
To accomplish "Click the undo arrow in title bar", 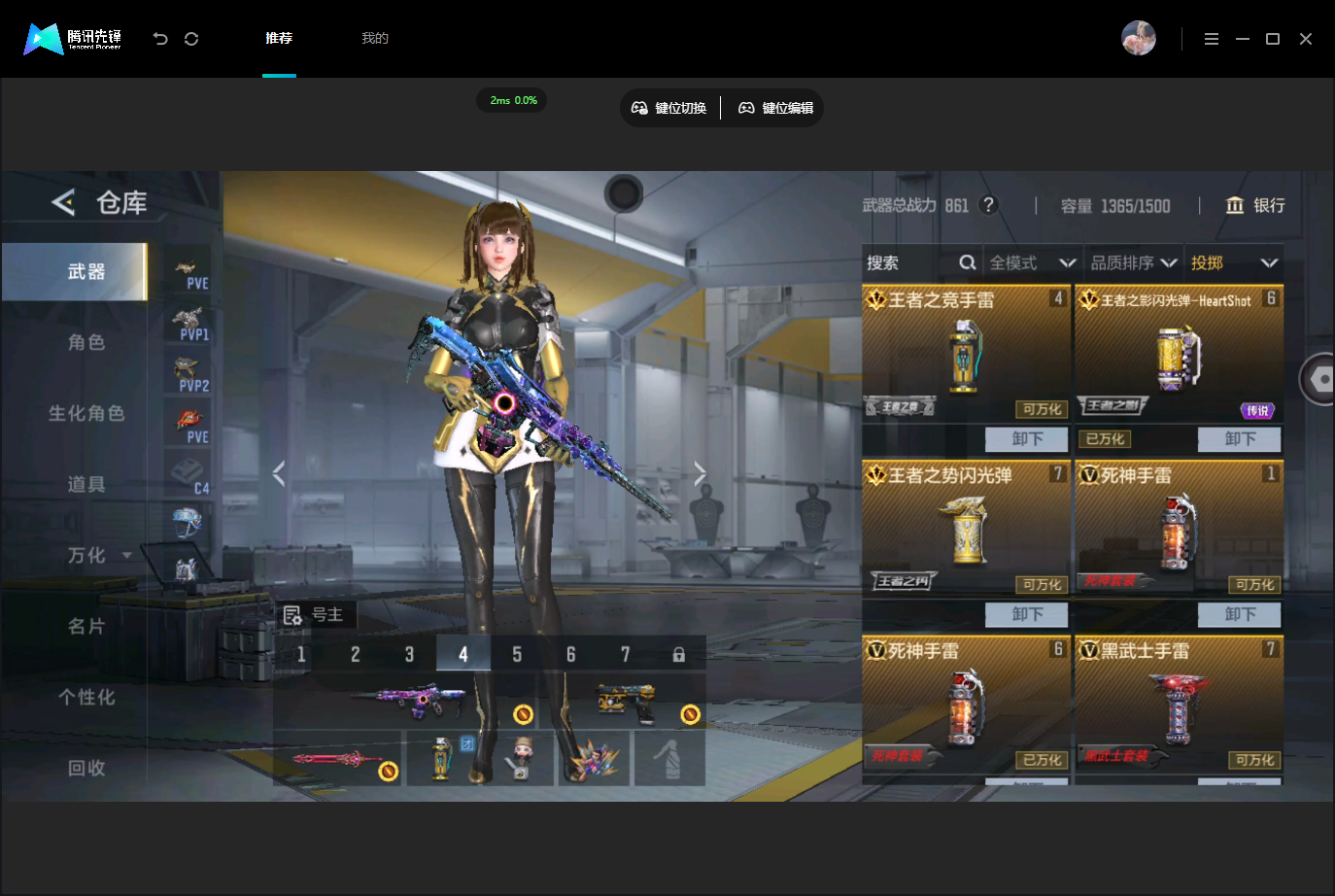I will click(x=160, y=39).
